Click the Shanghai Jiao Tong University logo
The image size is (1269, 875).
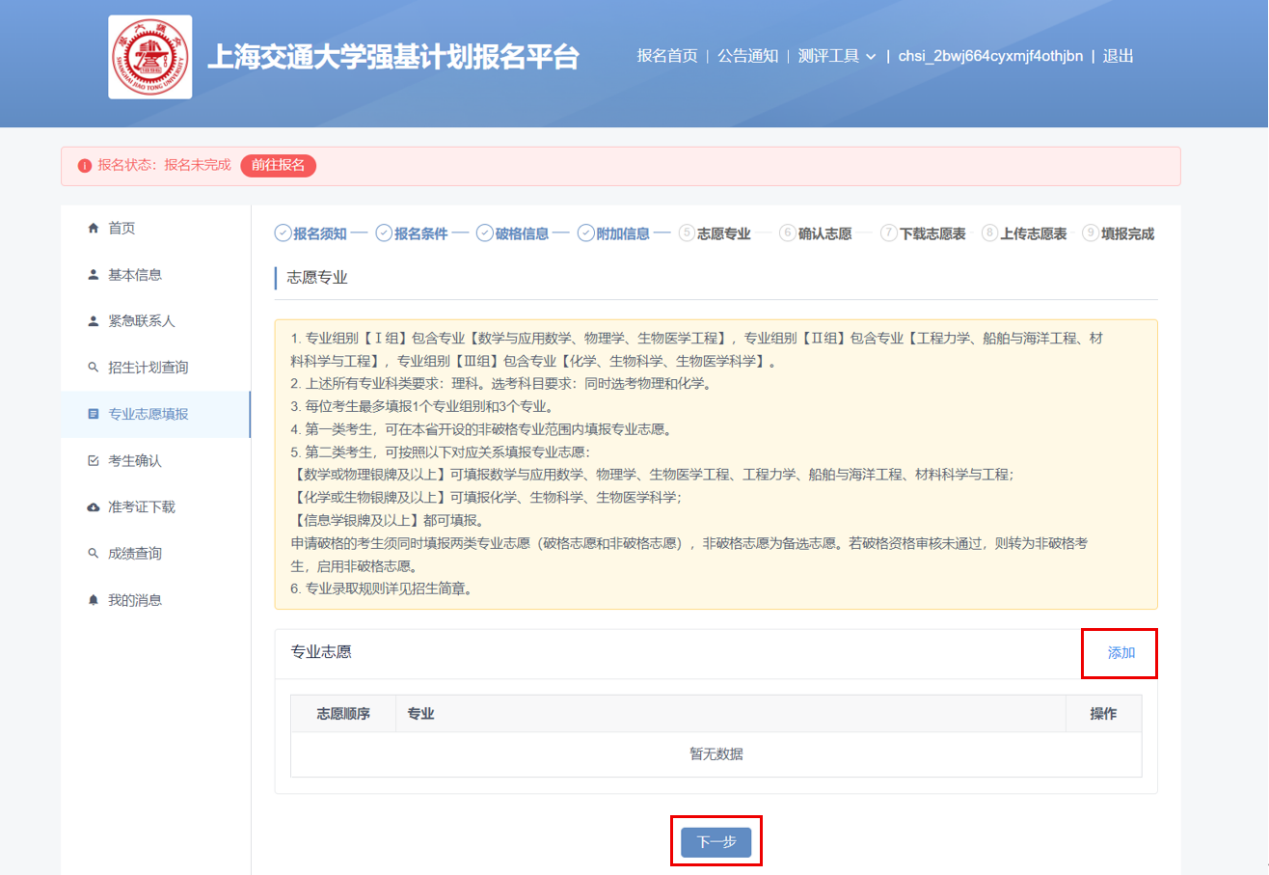pyautogui.click(x=150, y=57)
